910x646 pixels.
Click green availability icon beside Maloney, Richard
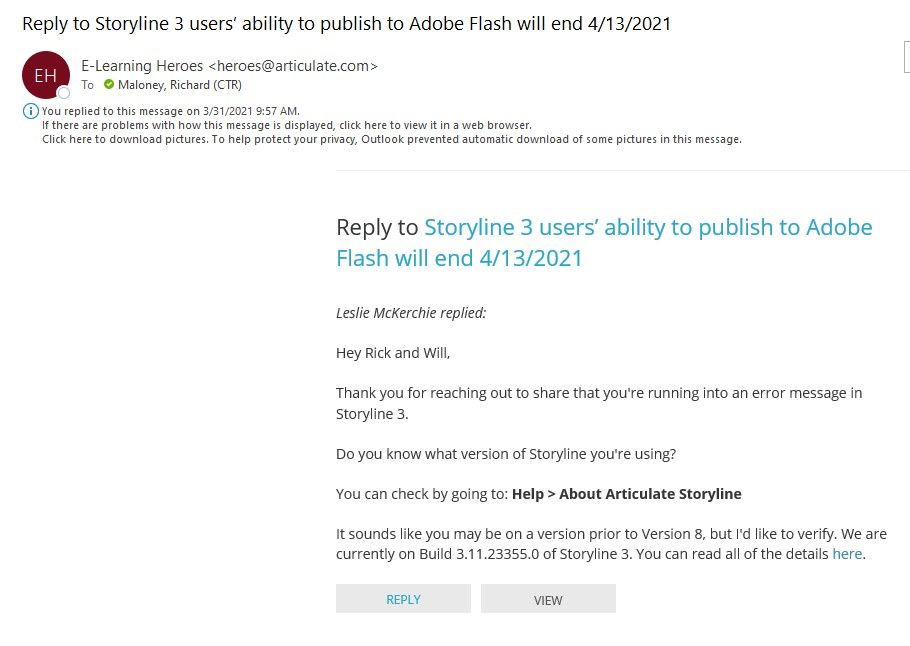(109, 85)
